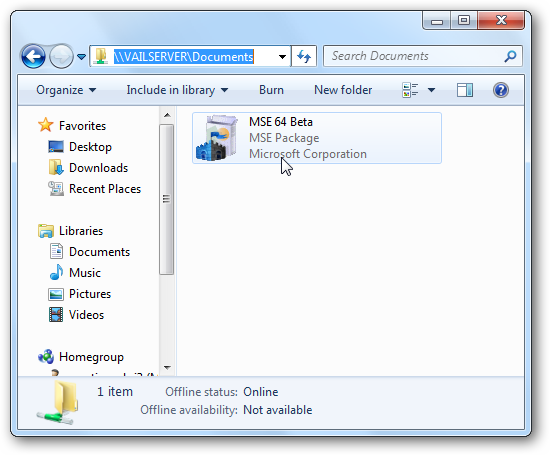Click the Homegroup spheres icon
The width and height of the screenshot is (550, 455).
click(46, 357)
